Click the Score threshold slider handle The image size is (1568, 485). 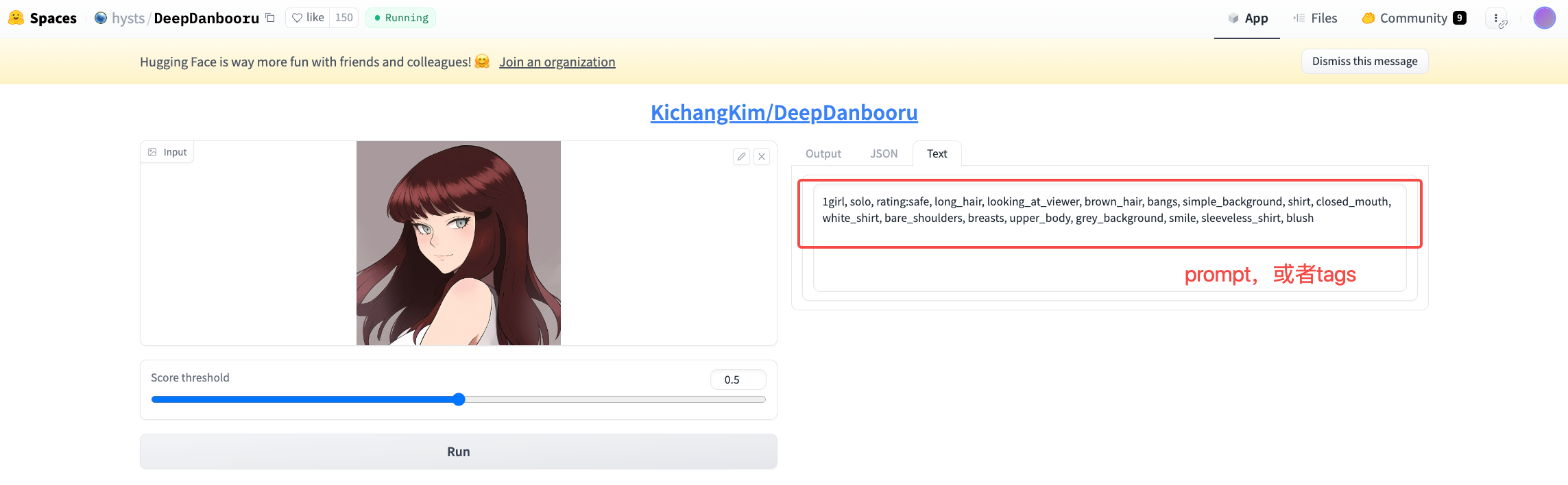(459, 399)
